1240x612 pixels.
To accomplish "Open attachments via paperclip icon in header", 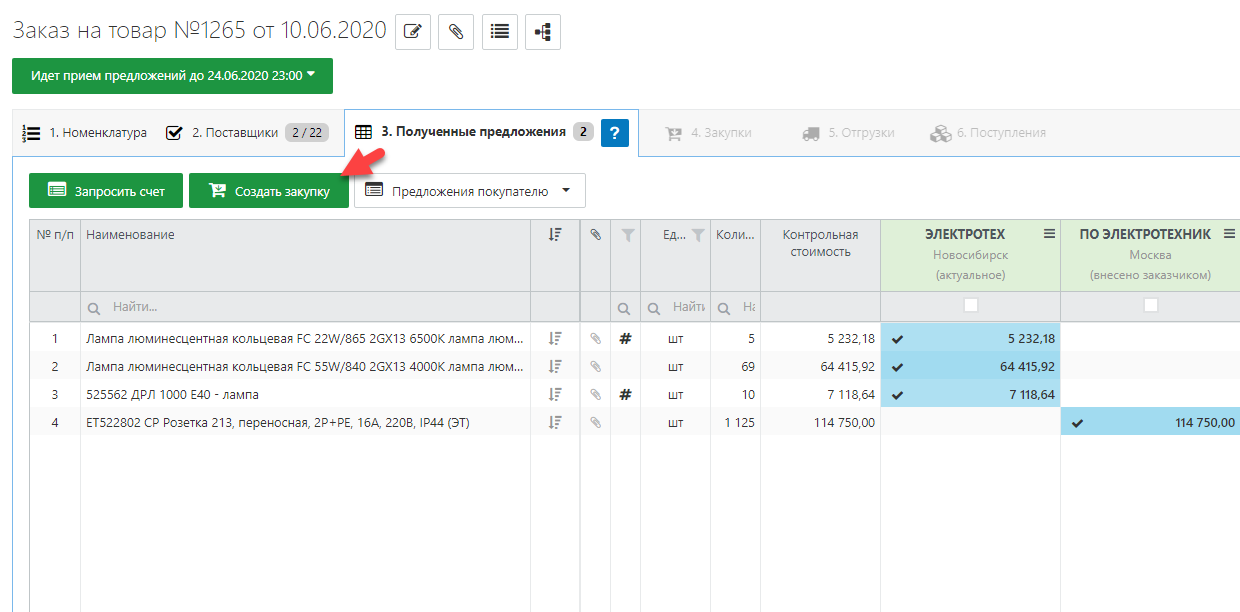I will click(456, 32).
